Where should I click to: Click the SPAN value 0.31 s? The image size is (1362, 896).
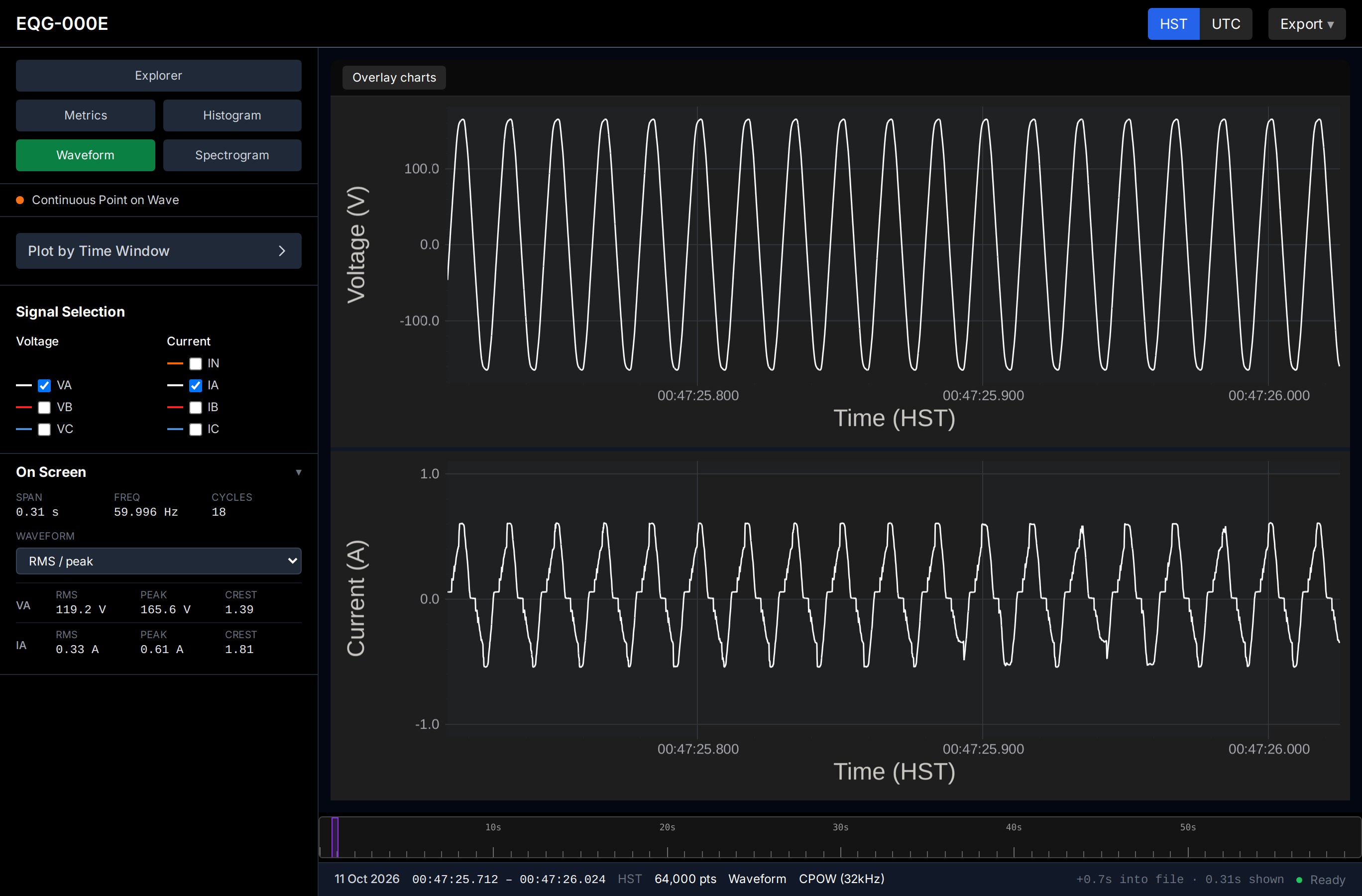pos(37,512)
